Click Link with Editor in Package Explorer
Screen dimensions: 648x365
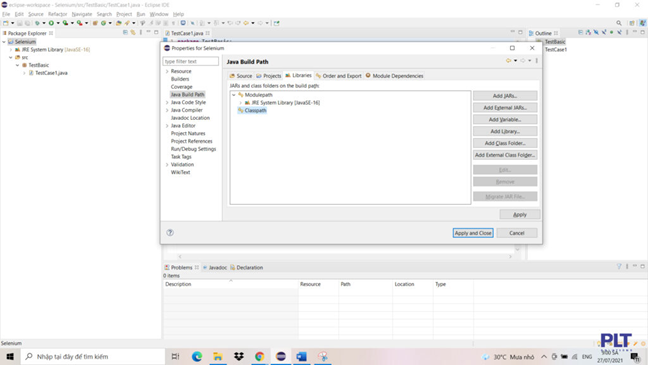point(133,32)
